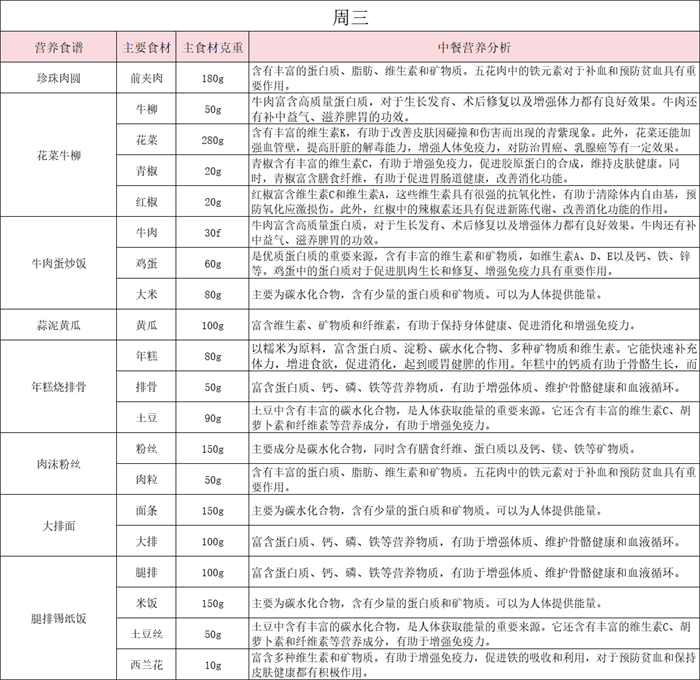700x680 pixels.
Task: Select the 280g weight cell
Action: [211, 139]
